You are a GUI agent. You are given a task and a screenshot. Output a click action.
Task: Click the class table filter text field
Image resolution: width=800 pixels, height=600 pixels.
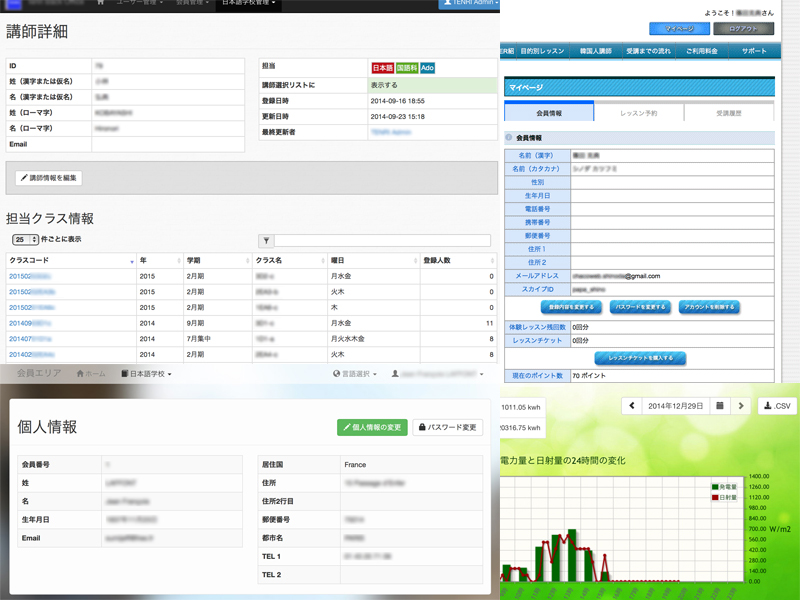[382, 241]
